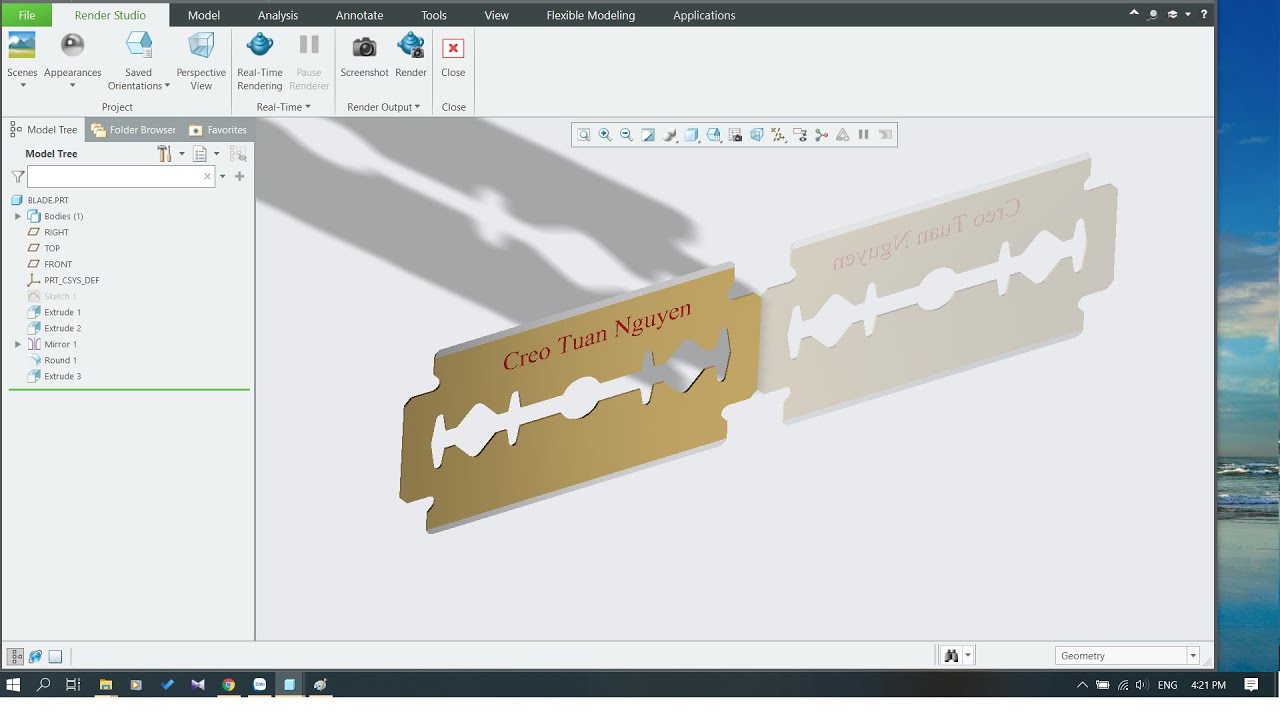Select Sketch 1 in the tree
Image resolution: width=1280 pixels, height=720 pixels.
[x=52, y=296]
